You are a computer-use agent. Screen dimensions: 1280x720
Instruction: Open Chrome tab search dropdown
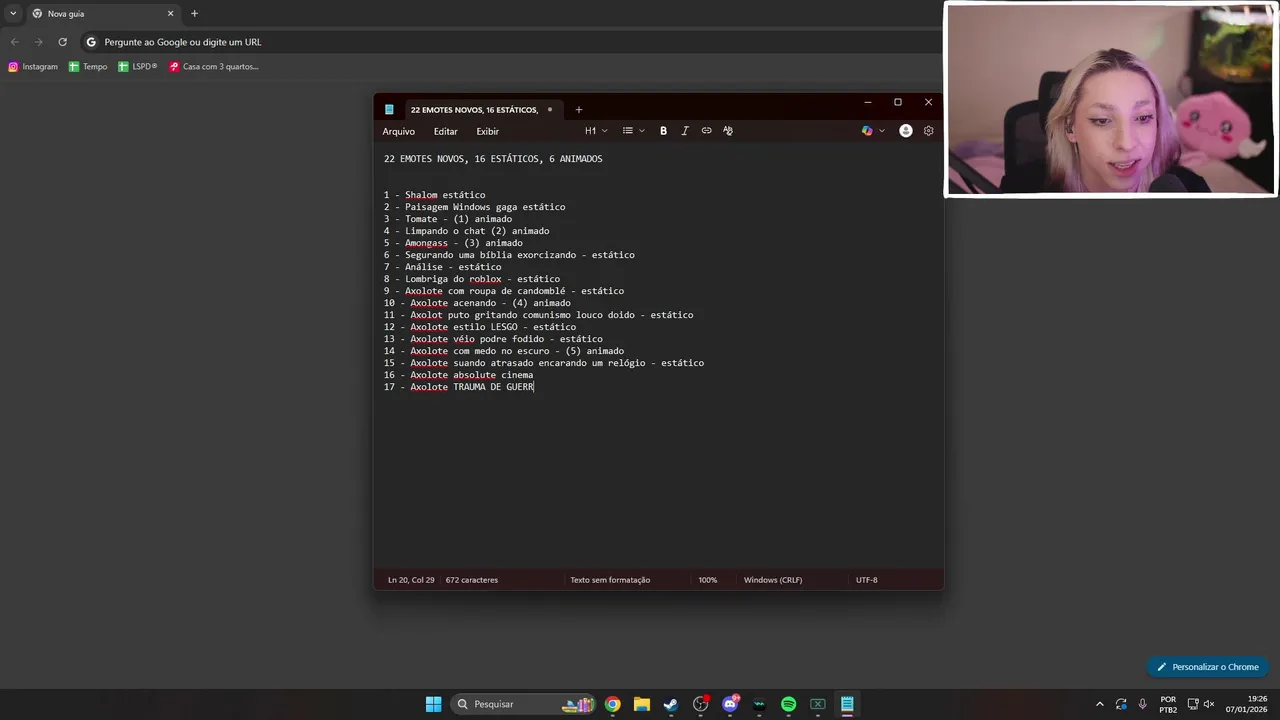tap(13, 14)
